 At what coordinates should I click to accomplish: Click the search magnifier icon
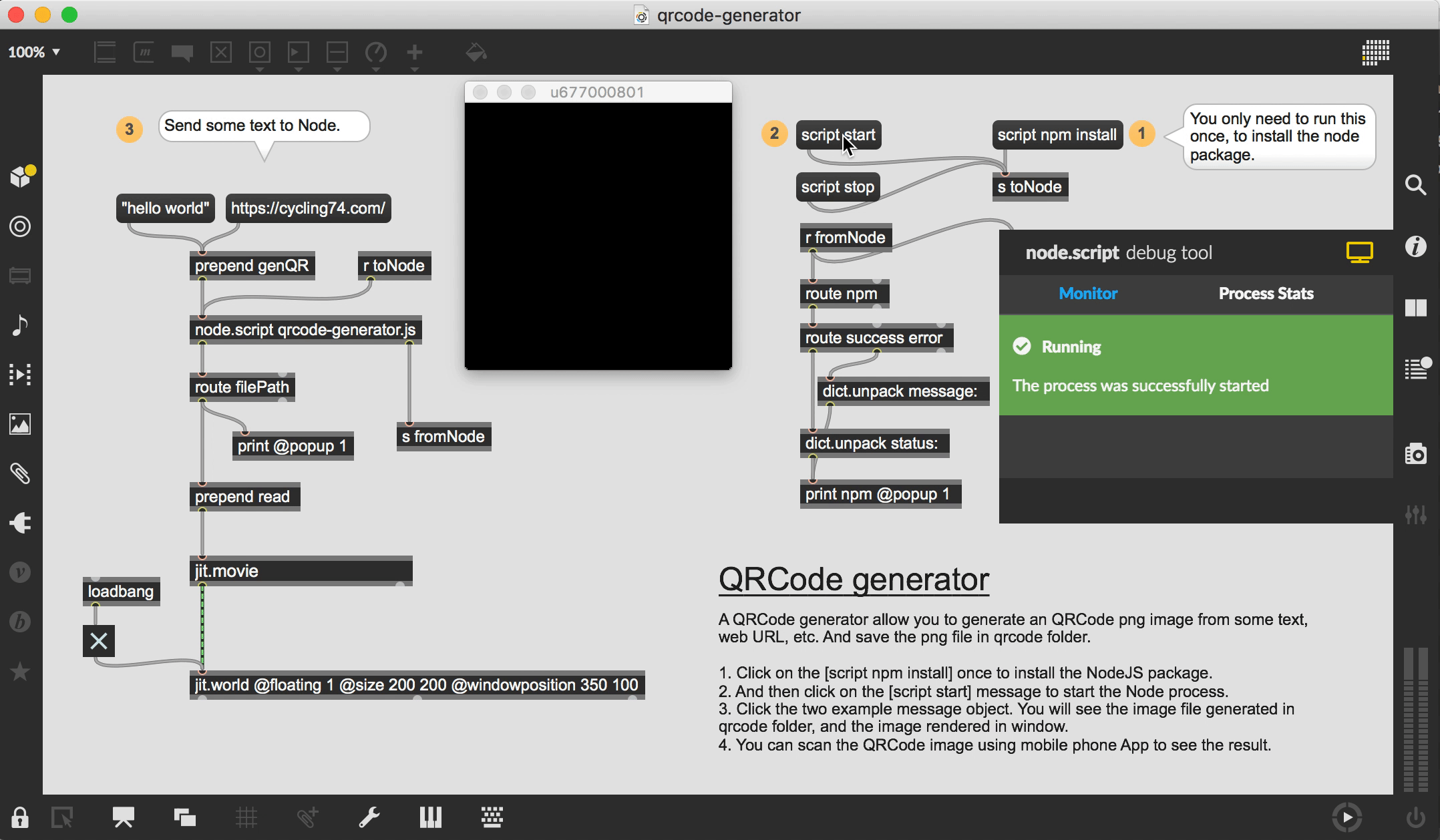click(1415, 185)
